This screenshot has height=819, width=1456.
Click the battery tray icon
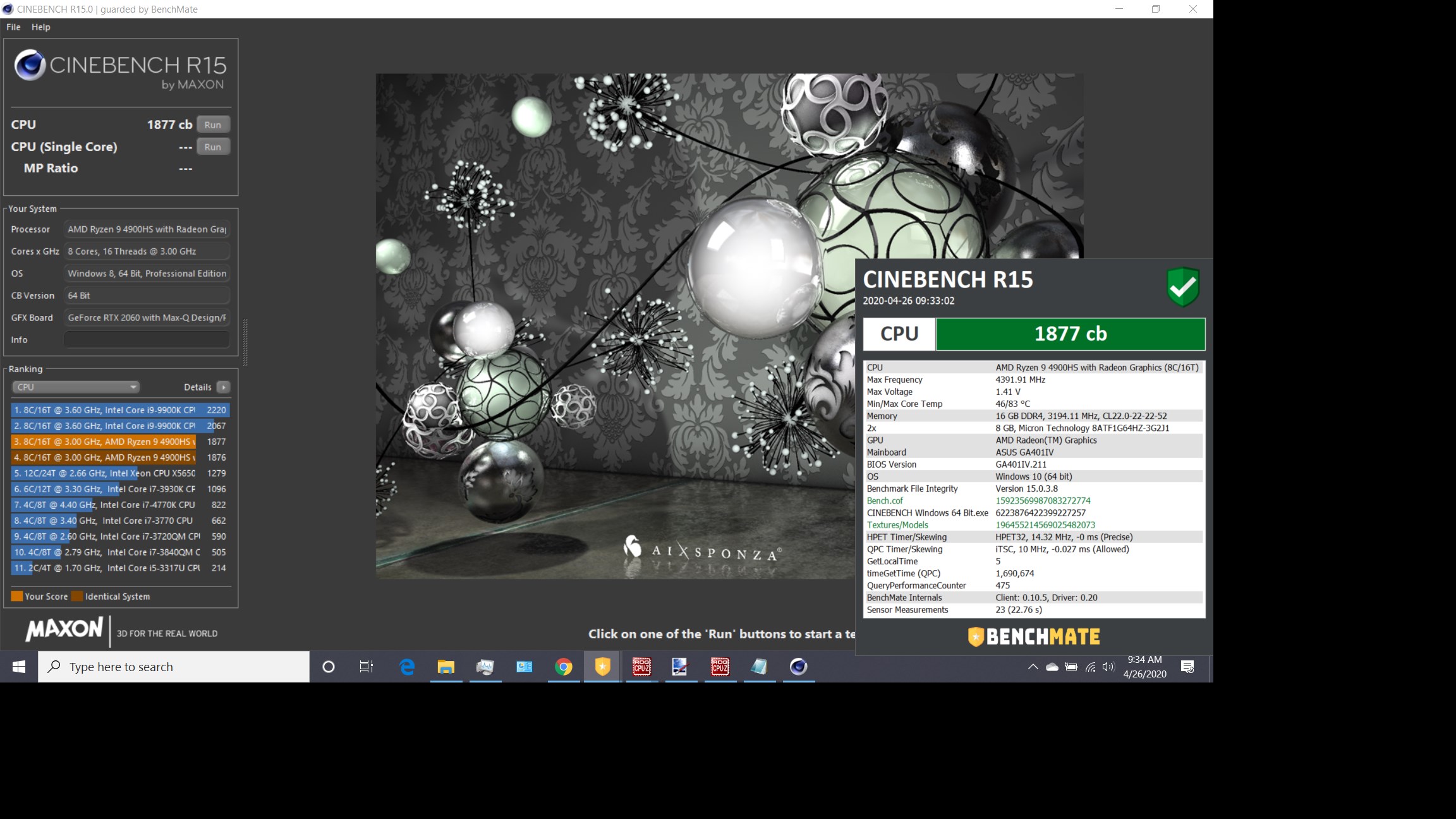tap(1071, 667)
